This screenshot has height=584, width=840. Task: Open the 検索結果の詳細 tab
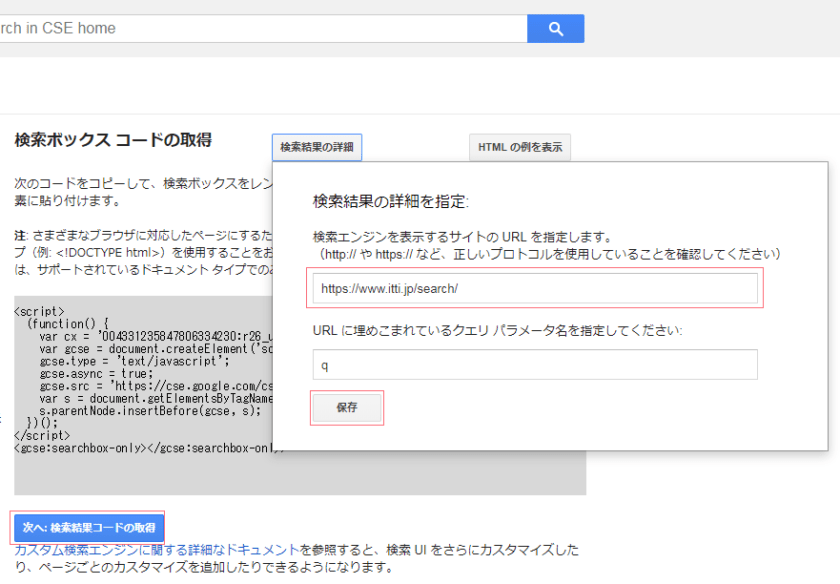(317, 147)
